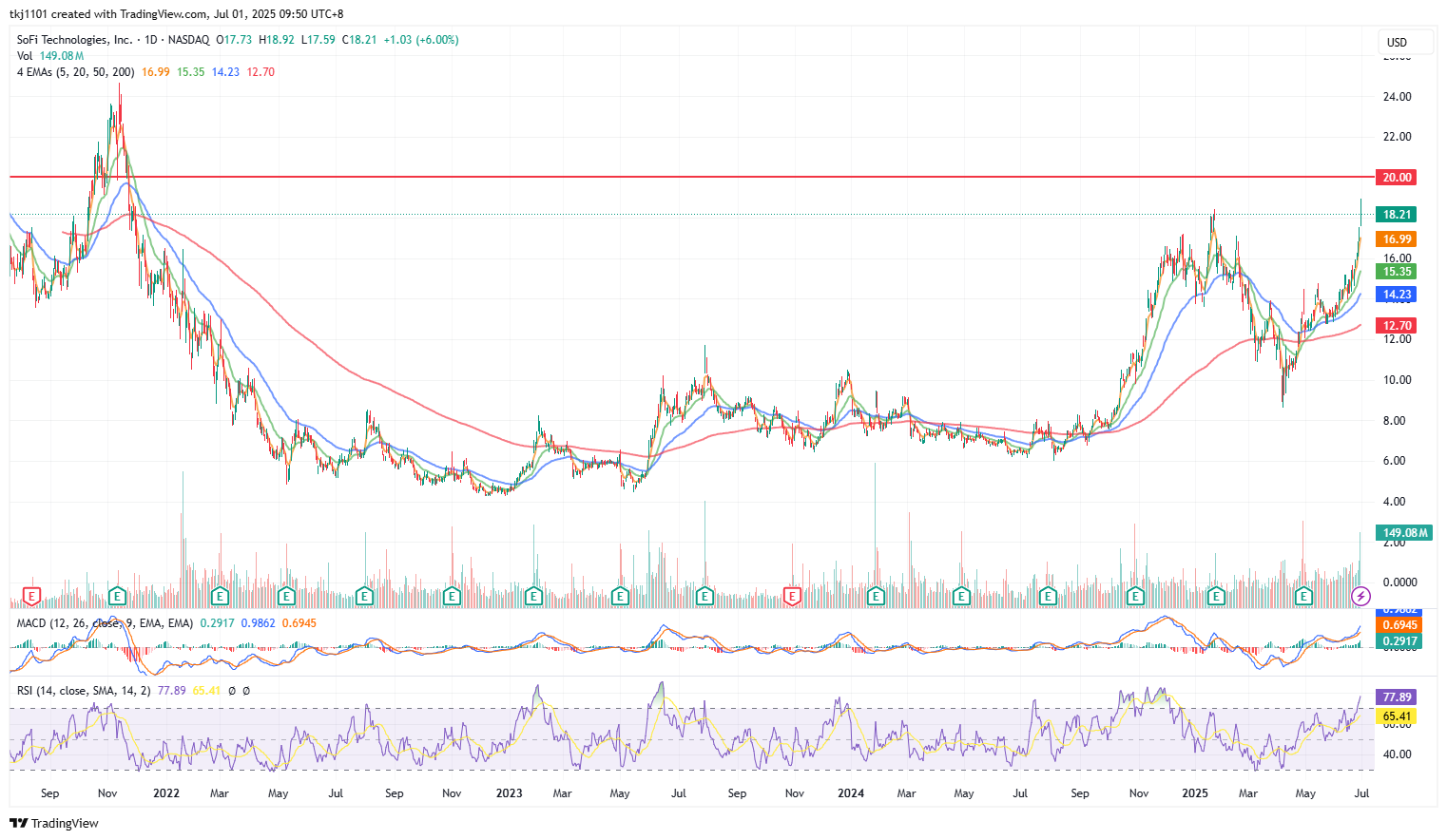The height and width of the screenshot is (840, 1447).
Task: Click the 10.00 price scale label
Action: coord(1397,380)
